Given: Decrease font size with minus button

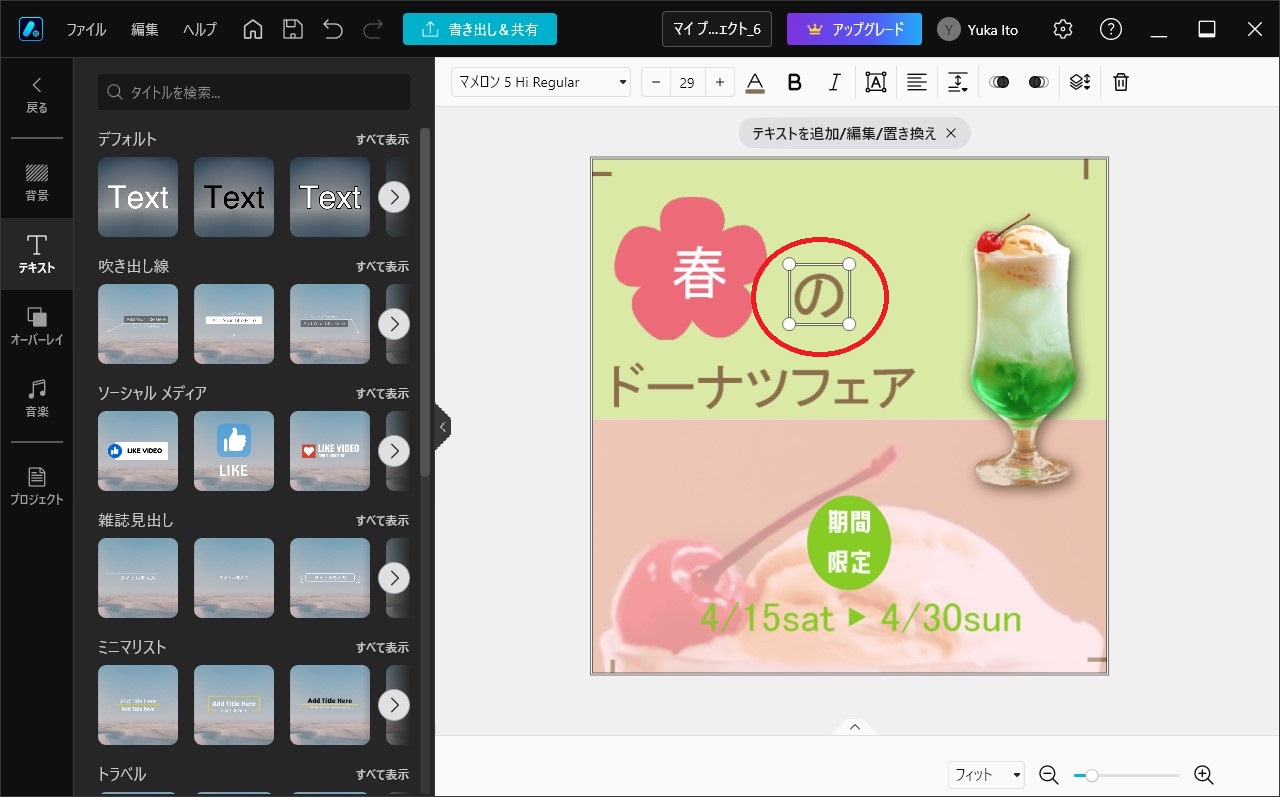Looking at the screenshot, I should 656,83.
